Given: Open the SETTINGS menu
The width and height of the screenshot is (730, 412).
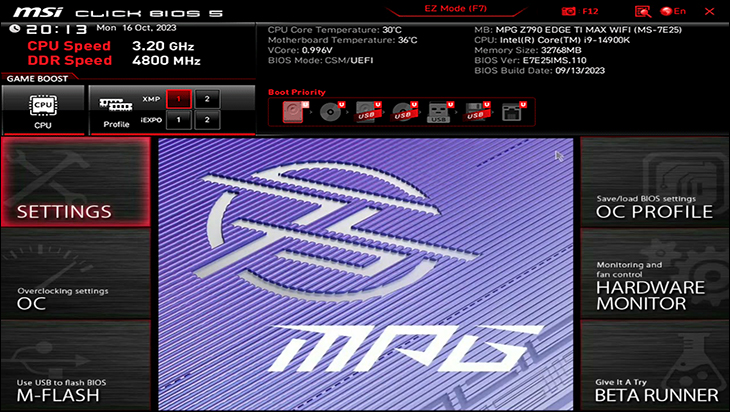Looking at the screenshot, I should pyautogui.click(x=76, y=182).
